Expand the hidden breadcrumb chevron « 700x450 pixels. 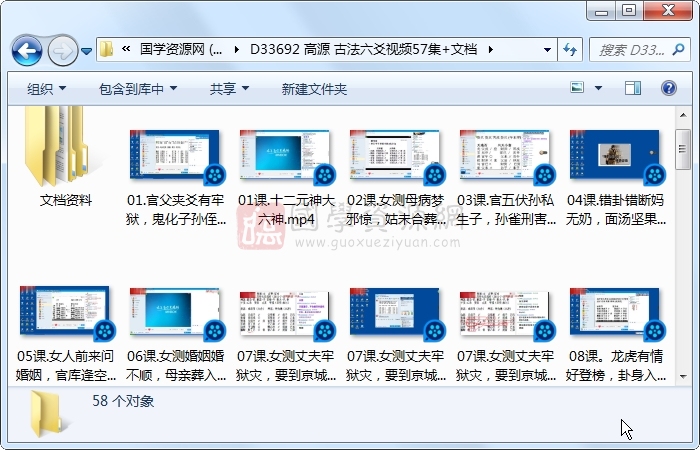(x=126, y=49)
